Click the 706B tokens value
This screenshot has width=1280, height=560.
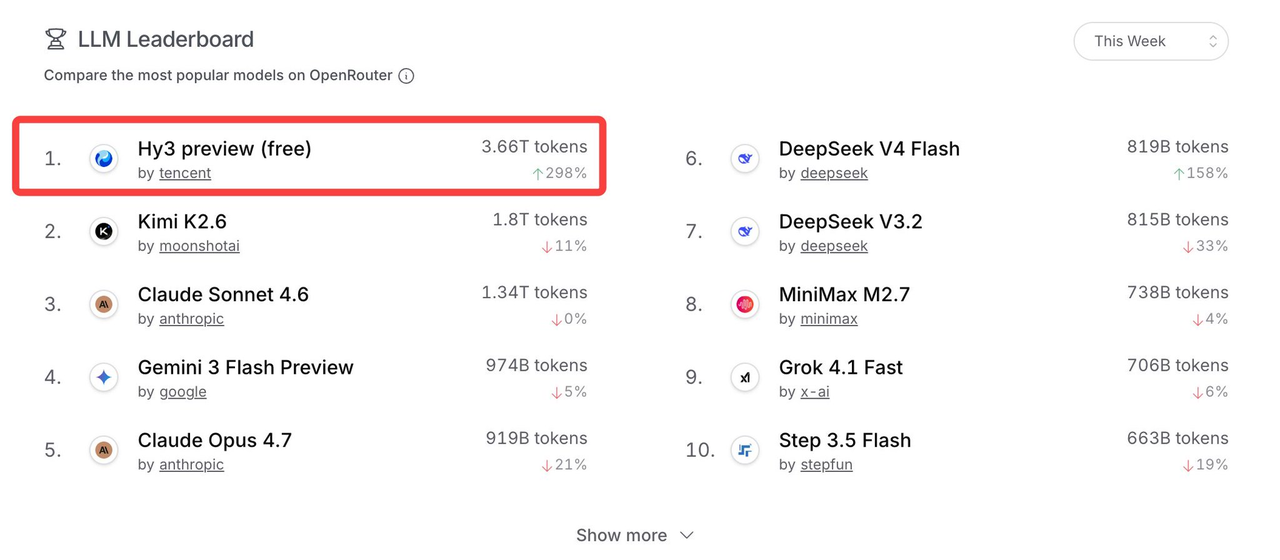(x=1178, y=366)
